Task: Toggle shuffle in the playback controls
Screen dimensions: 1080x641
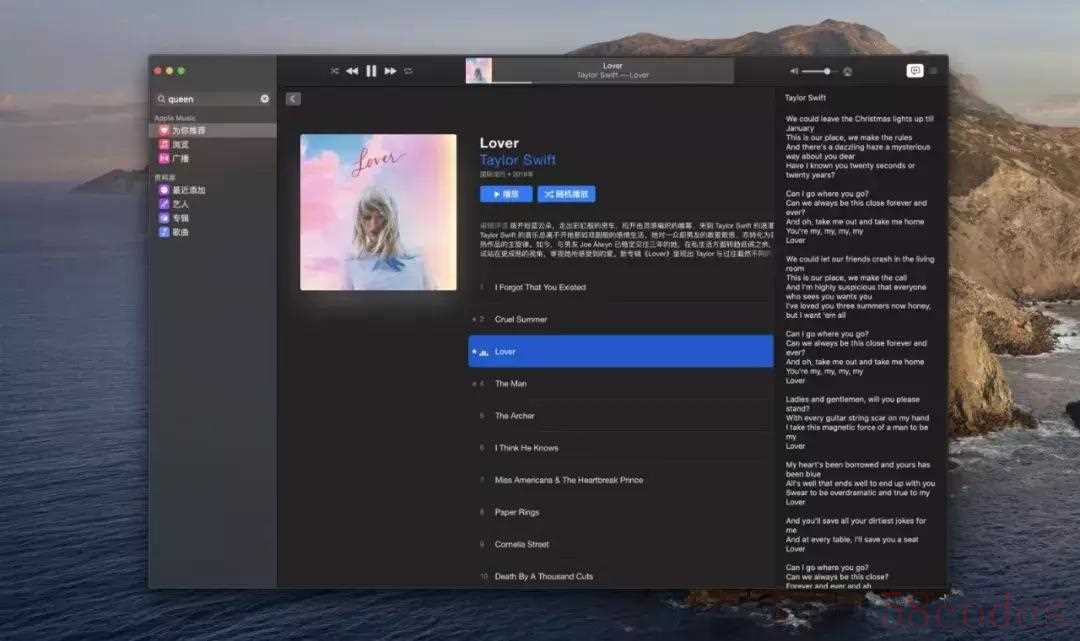Action: click(x=335, y=71)
